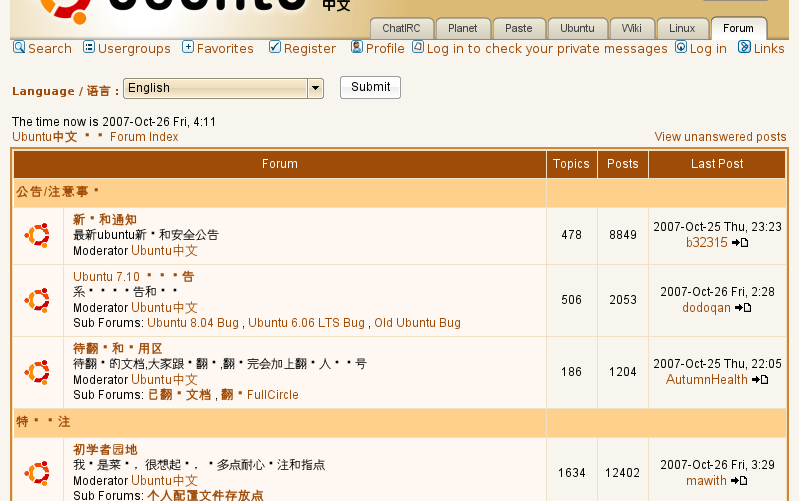
Task: Open the Ubuntu 8.04 Bug subforum
Action: pos(193,323)
